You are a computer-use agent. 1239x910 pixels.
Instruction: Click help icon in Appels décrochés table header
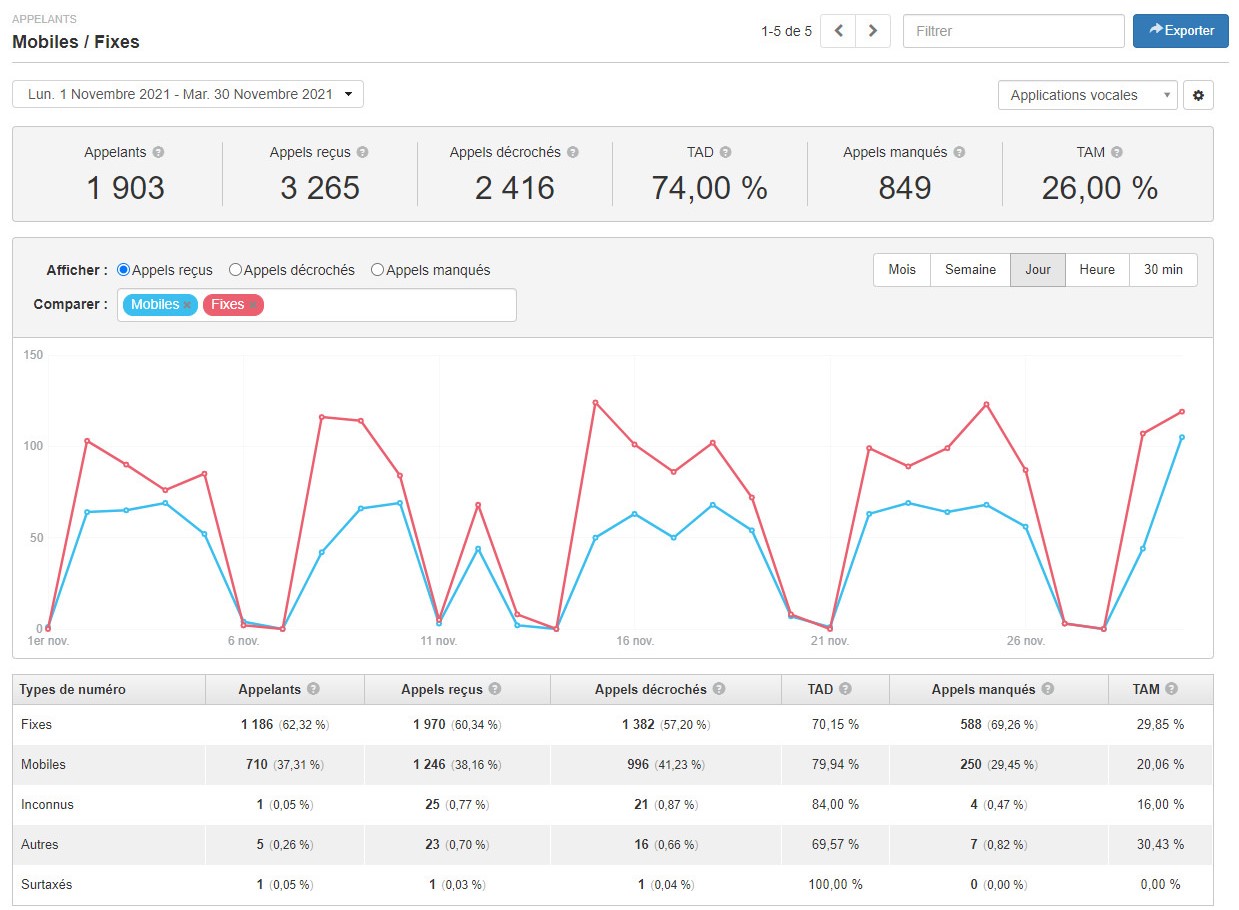pos(718,689)
